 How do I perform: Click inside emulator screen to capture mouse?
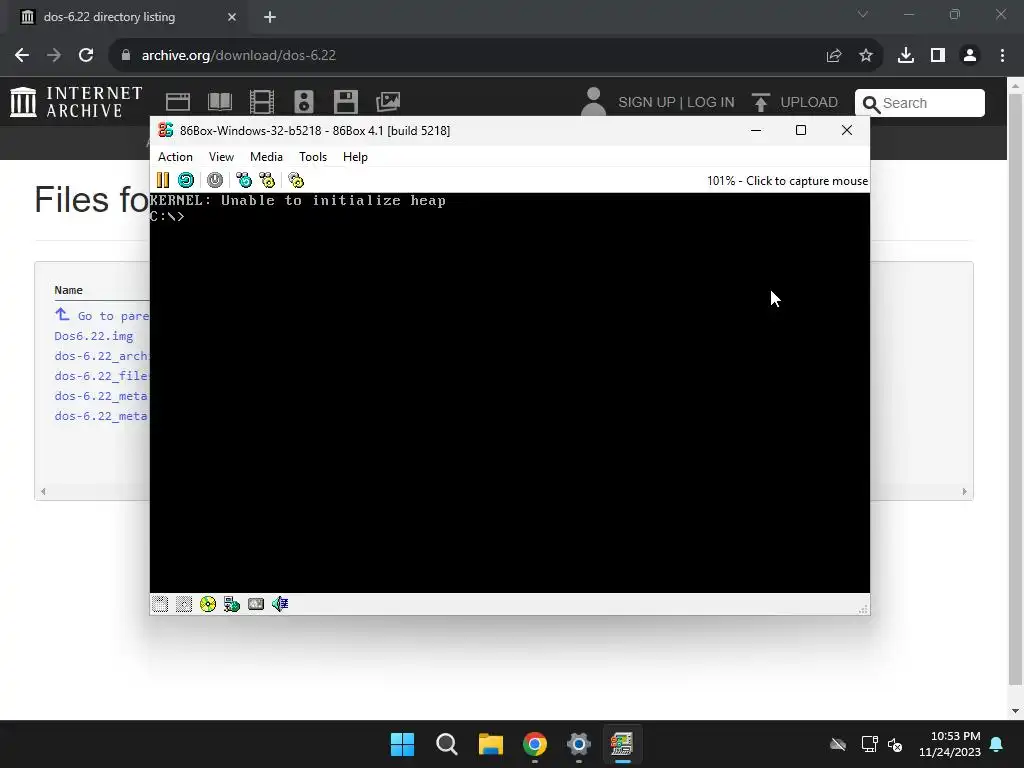pos(509,392)
